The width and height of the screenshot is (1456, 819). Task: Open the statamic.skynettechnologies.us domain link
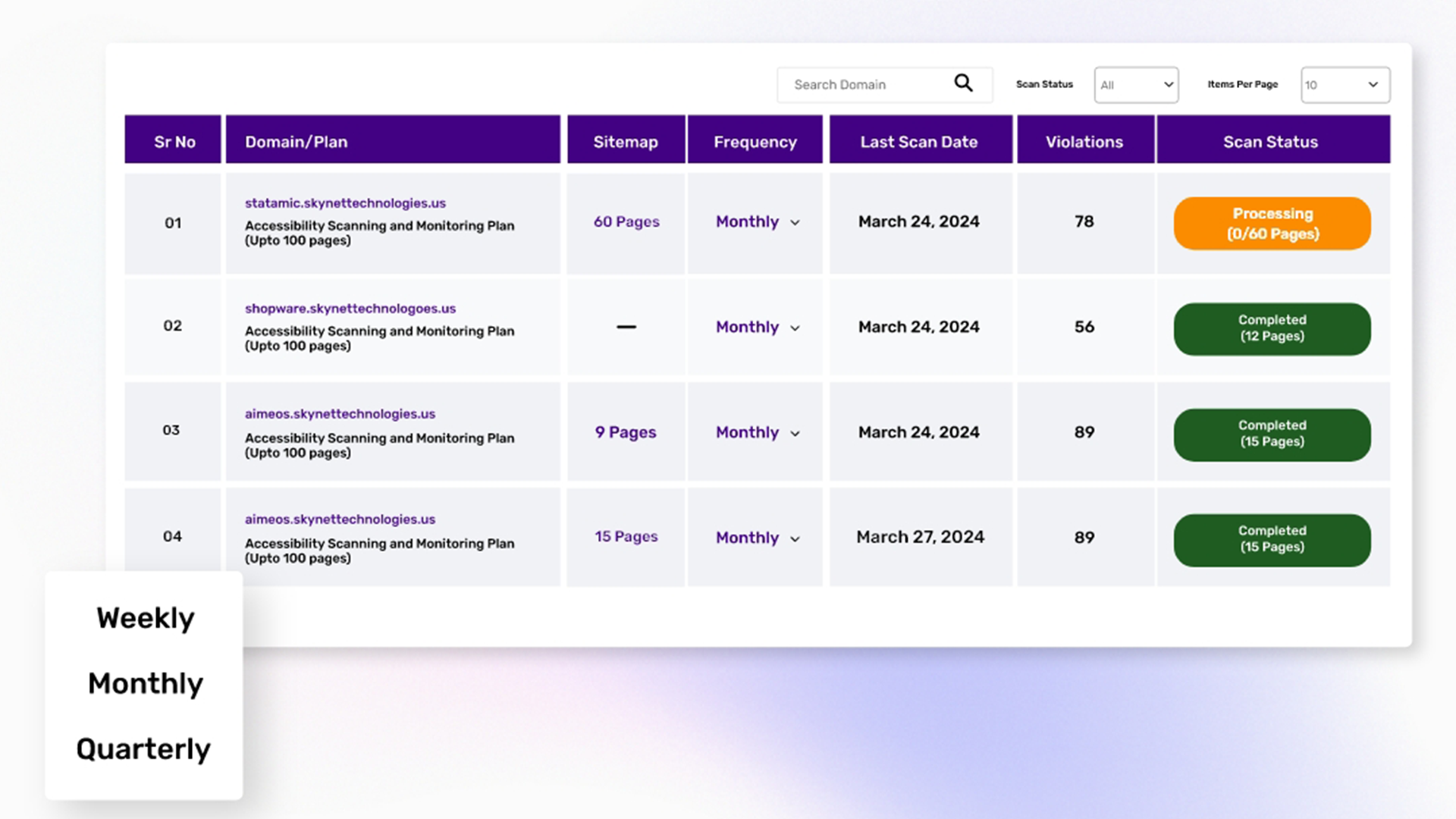point(345,203)
